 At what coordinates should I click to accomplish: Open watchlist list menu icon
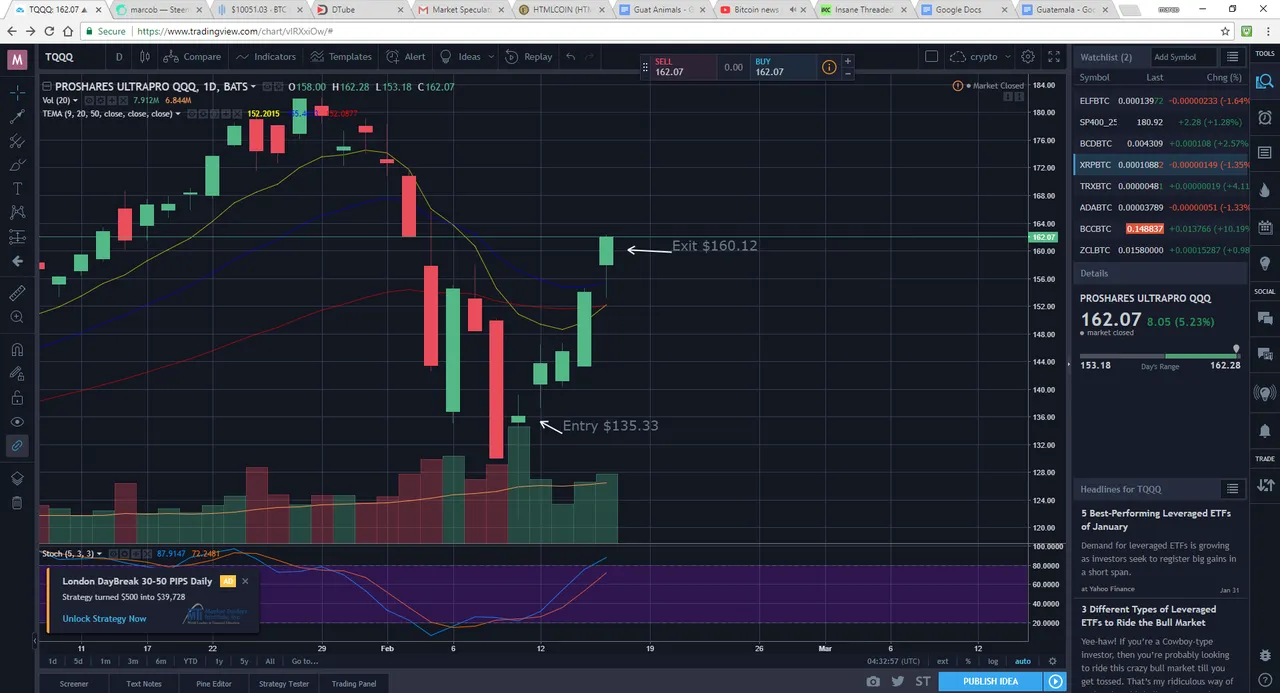point(1232,57)
